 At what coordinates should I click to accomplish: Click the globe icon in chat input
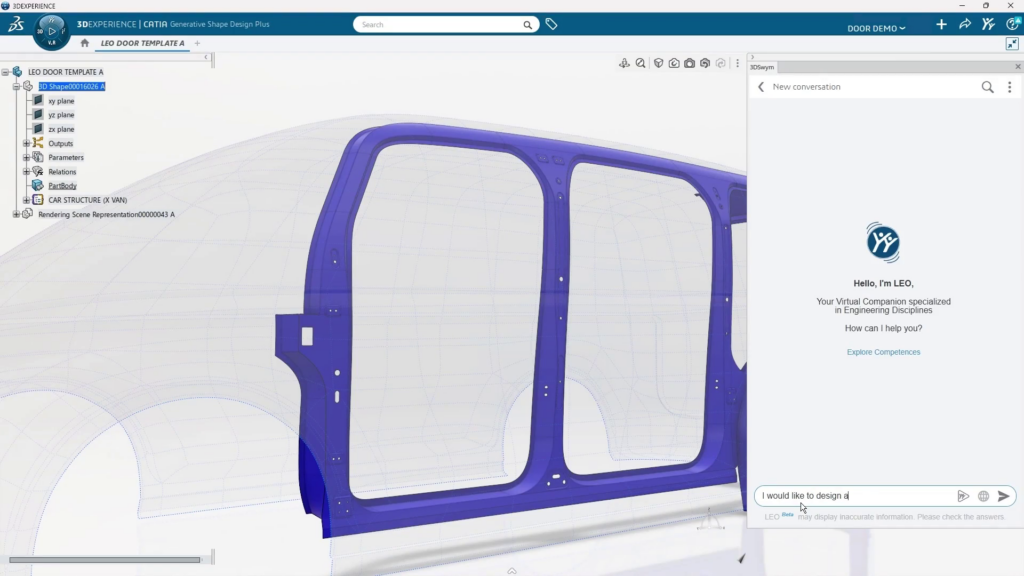pyautogui.click(x=984, y=496)
